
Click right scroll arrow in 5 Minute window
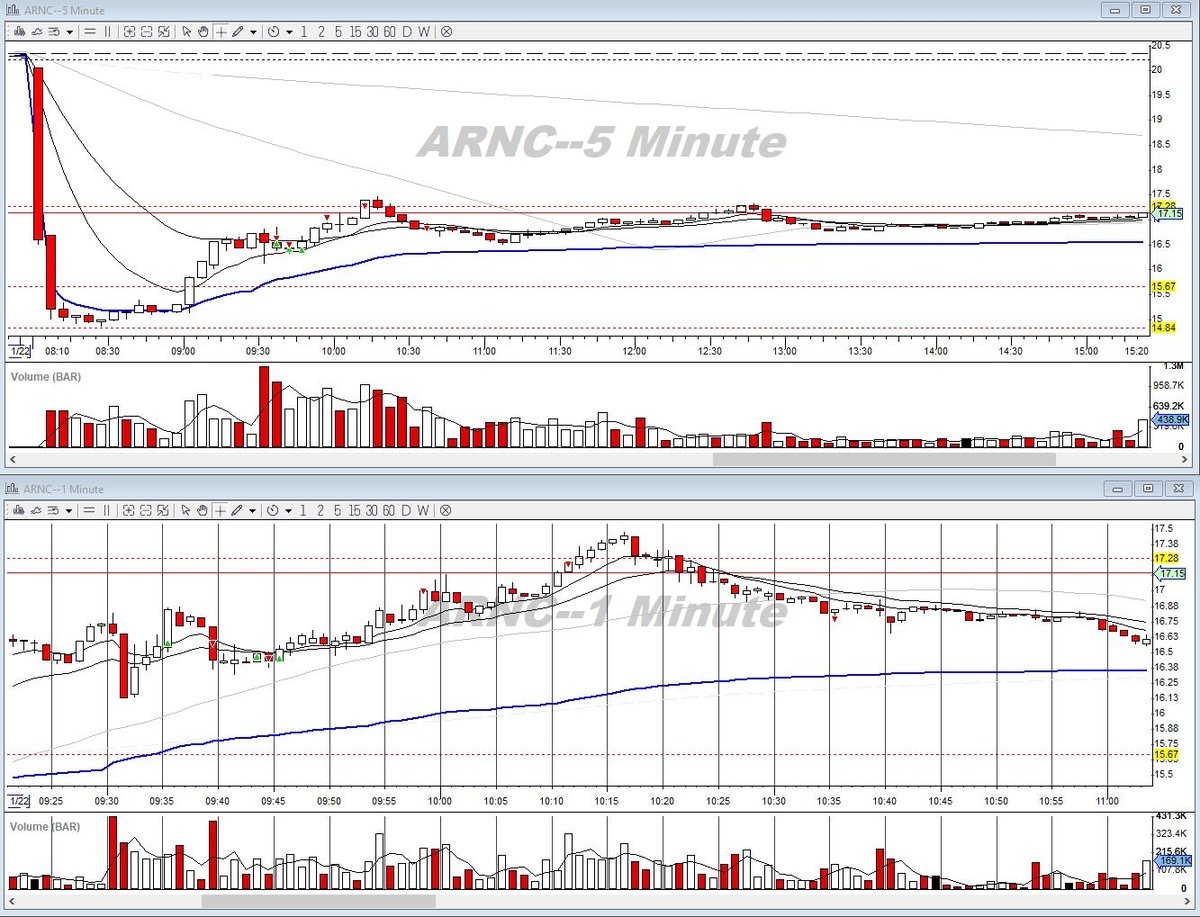click(x=1185, y=459)
